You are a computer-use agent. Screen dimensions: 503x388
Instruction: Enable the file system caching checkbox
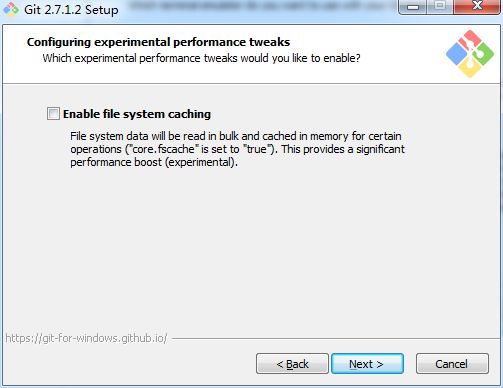pos(53,114)
